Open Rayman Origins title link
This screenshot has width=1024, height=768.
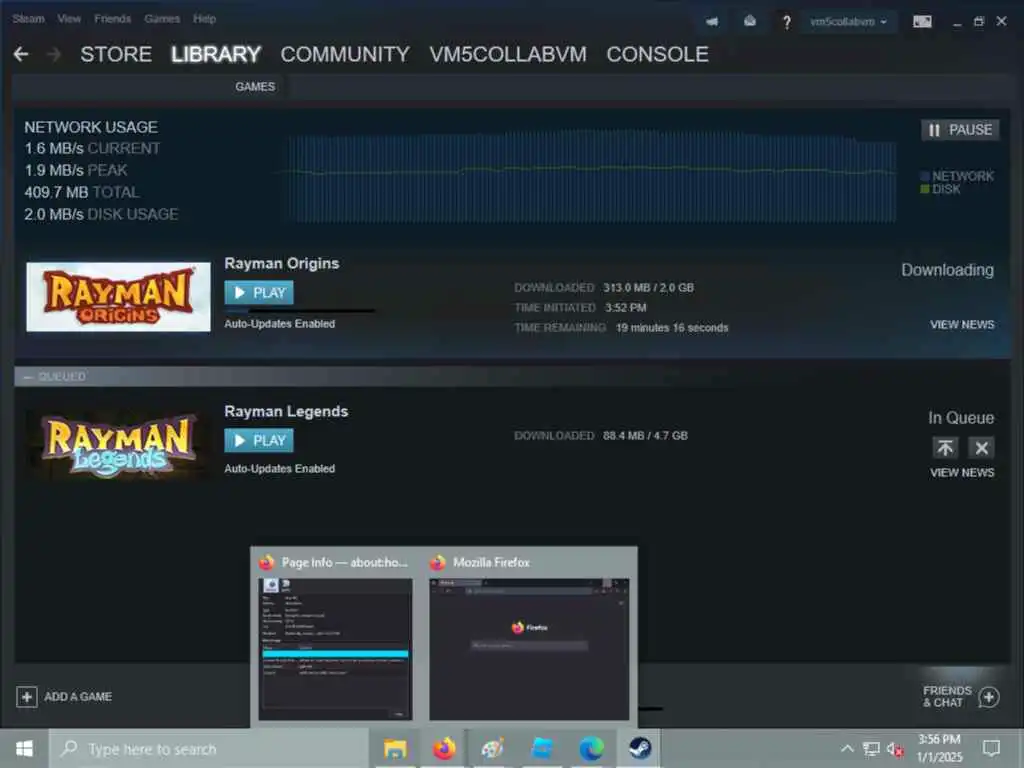pos(281,264)
